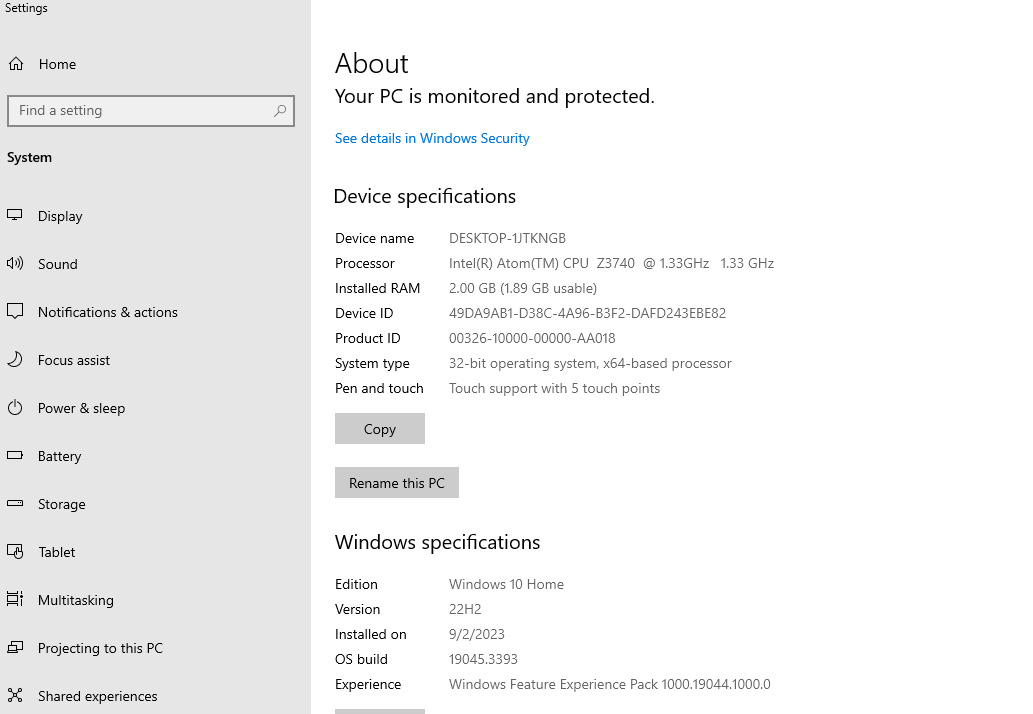Click the Display monitor icon

click(15, 216)
